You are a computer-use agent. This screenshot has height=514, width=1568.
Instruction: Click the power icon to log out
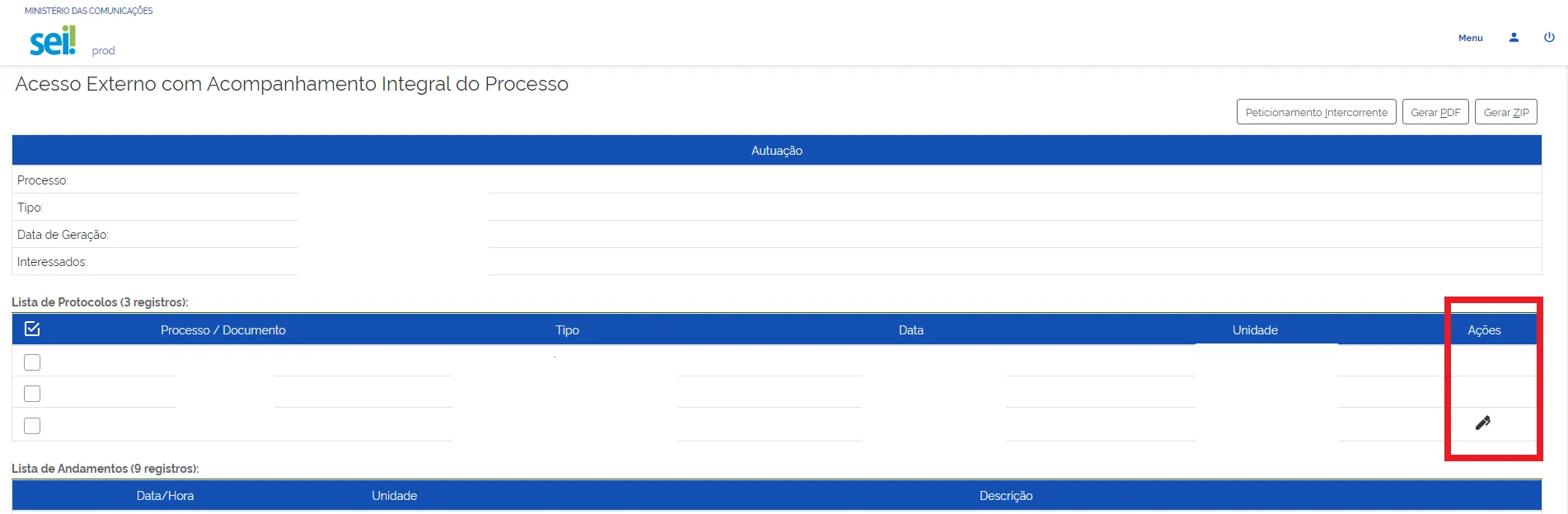1549,38
